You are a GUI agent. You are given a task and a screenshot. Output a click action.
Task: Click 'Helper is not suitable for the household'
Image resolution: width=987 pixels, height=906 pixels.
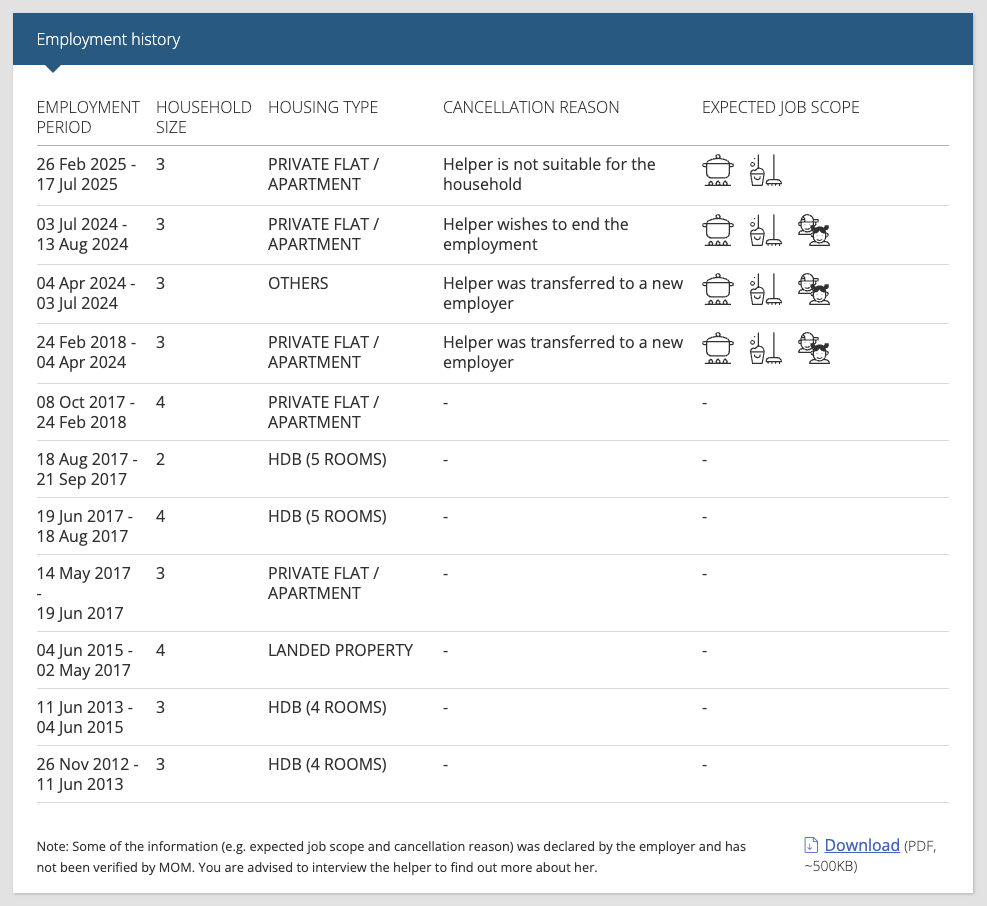(549, 174)
